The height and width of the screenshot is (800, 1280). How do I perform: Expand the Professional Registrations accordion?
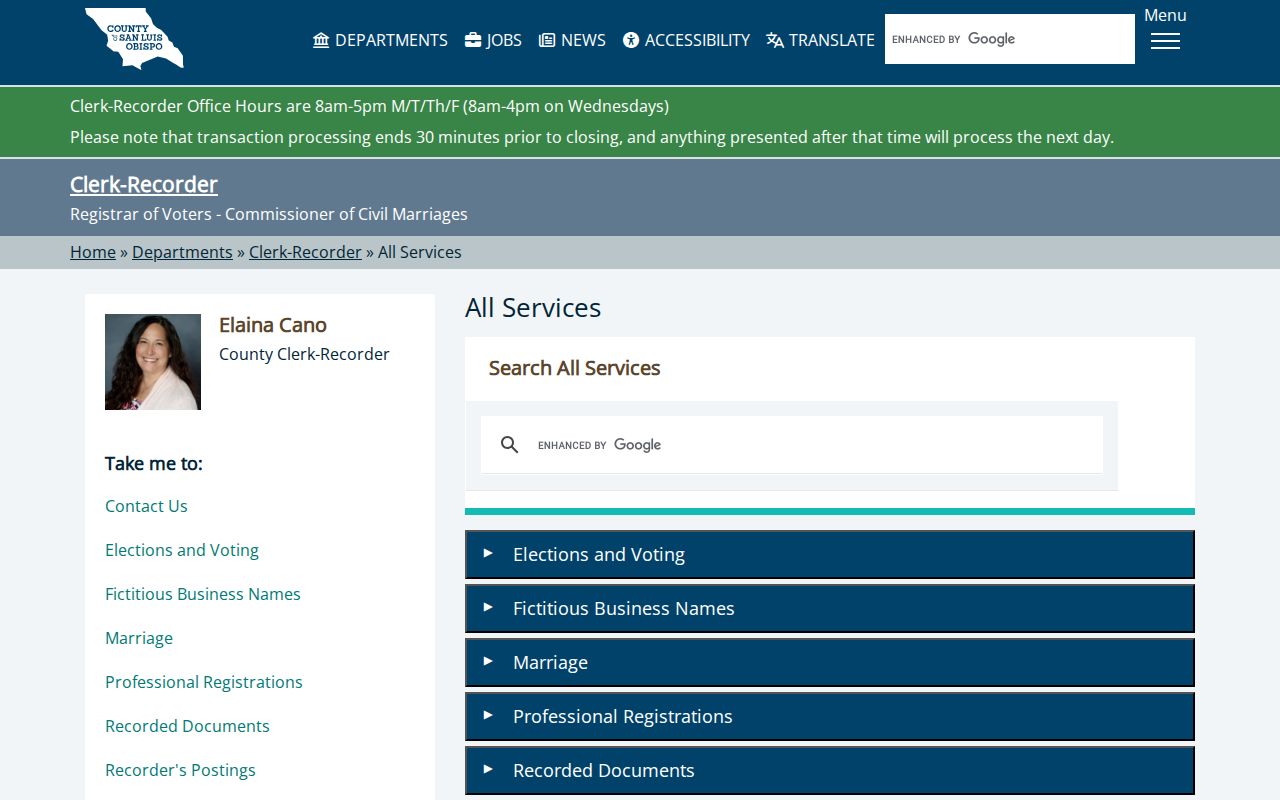830,716
